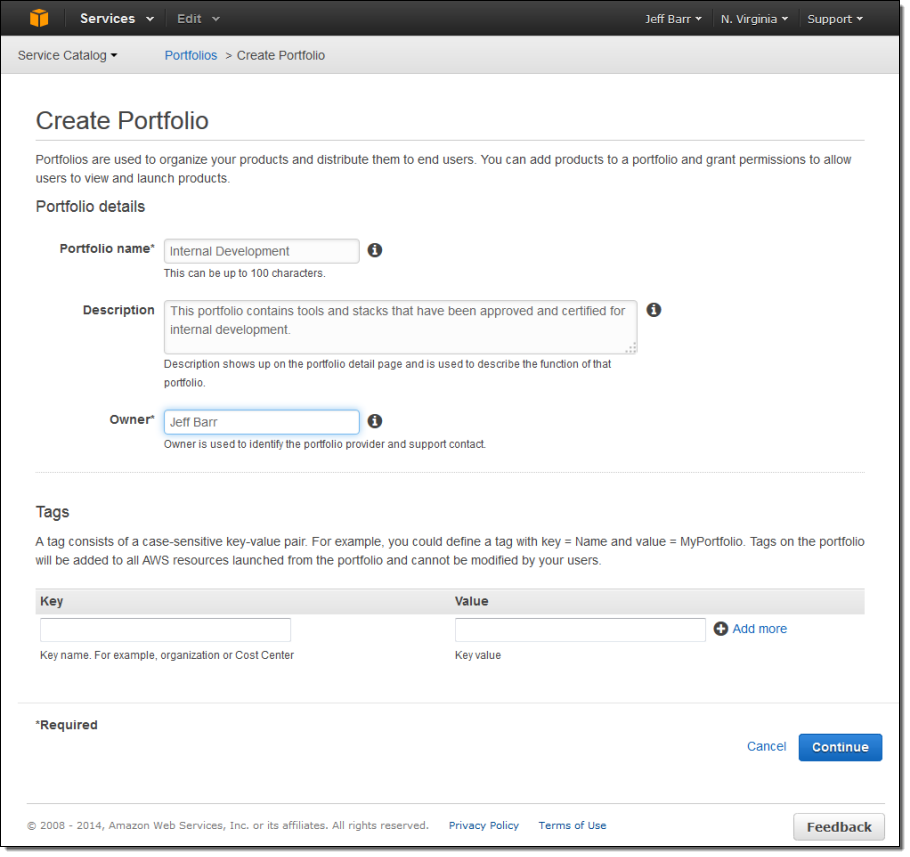Click the AWS orange cube logo
The width and height of the screenshot is (910, 857).
click(38, 18)
